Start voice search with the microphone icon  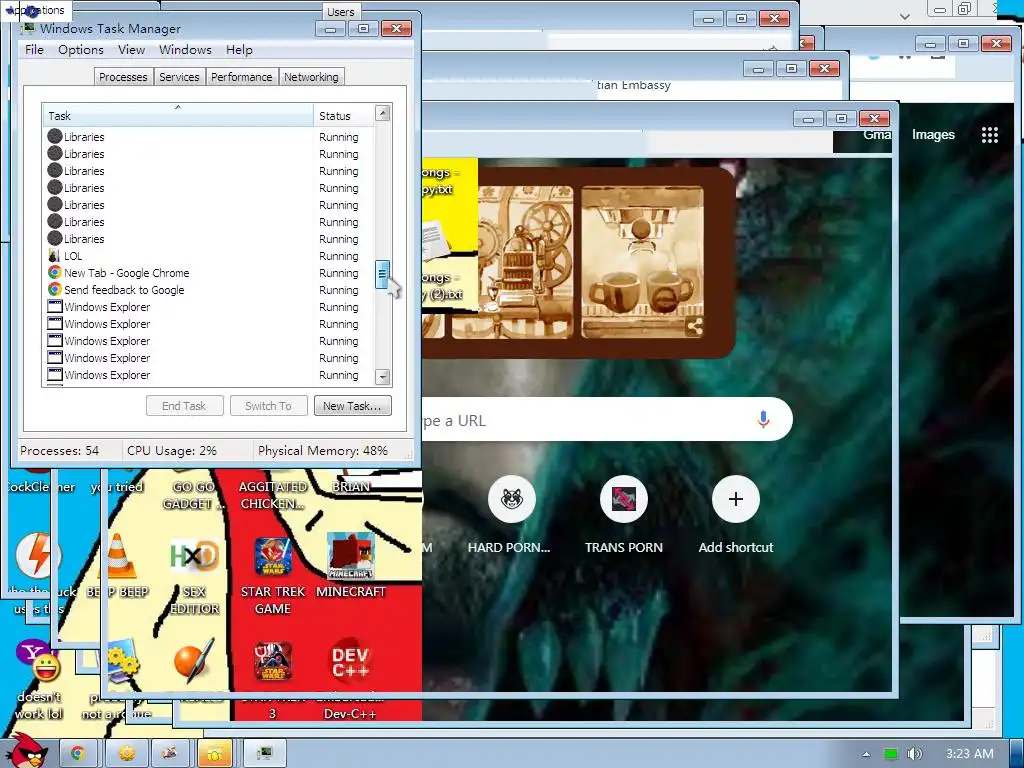point(763,420)
